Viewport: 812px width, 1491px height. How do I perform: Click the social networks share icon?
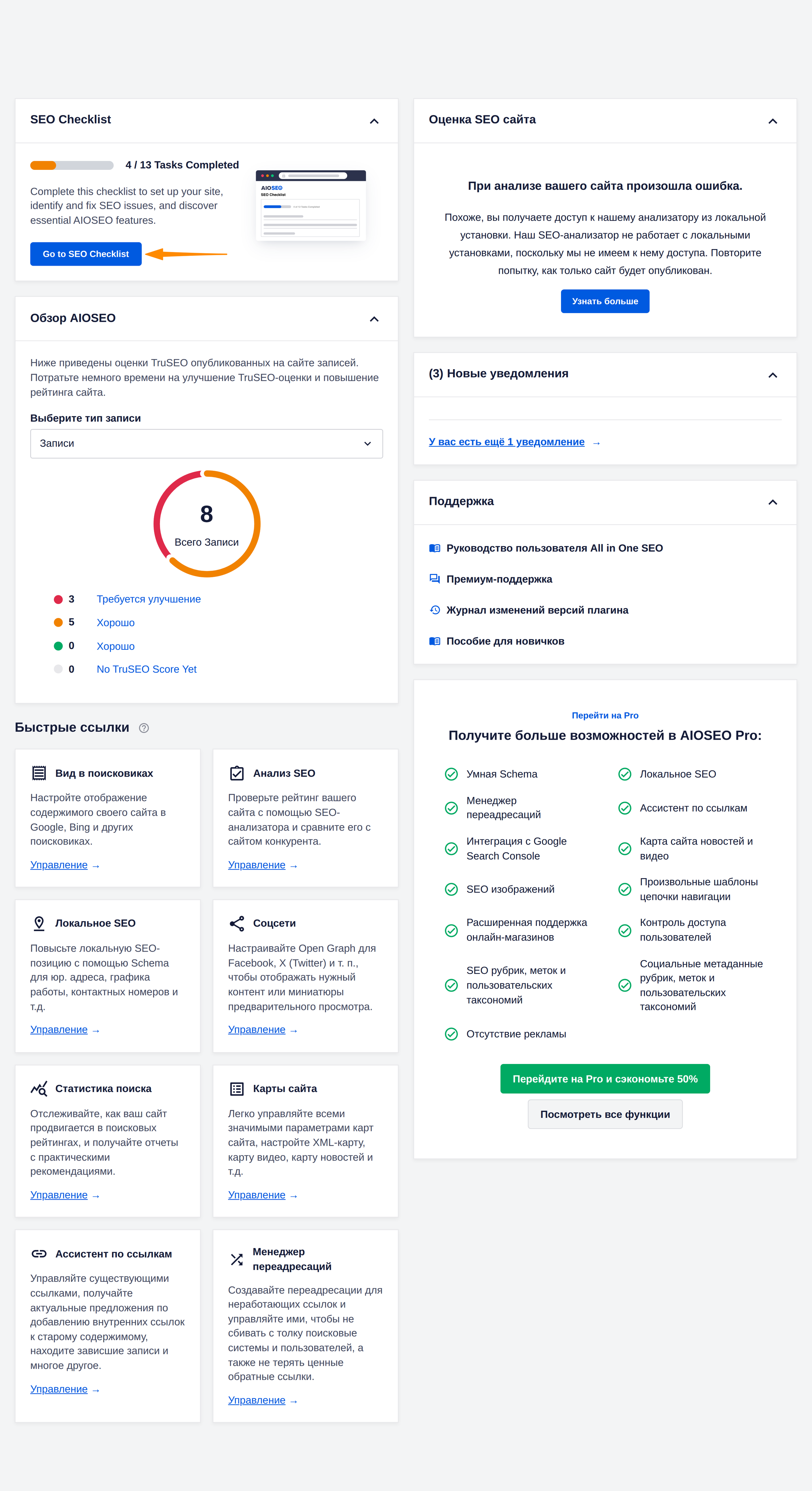(x=237, y=923)
